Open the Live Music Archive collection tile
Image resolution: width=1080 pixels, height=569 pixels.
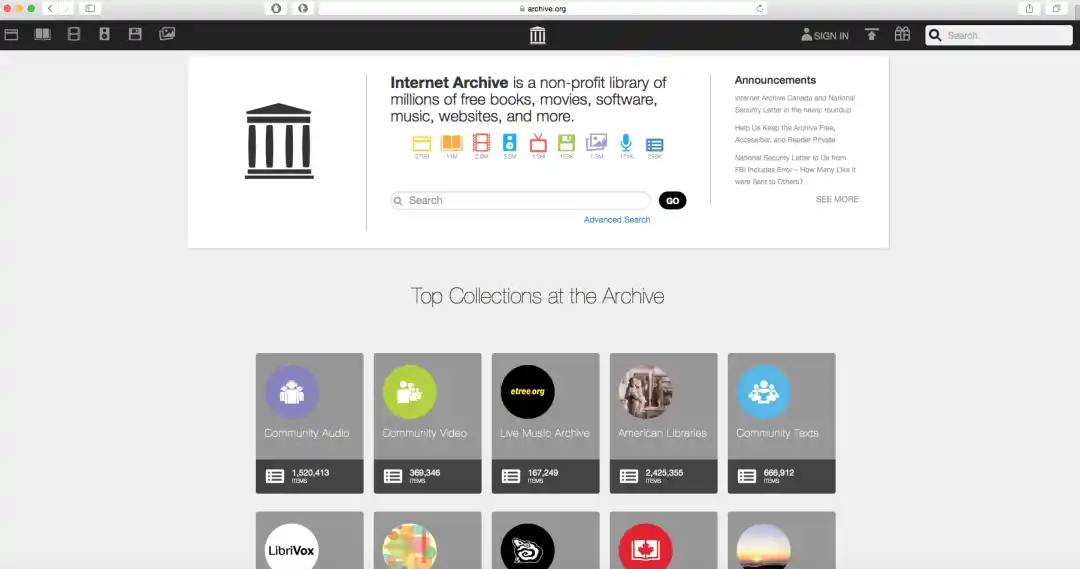coord(546,423)
